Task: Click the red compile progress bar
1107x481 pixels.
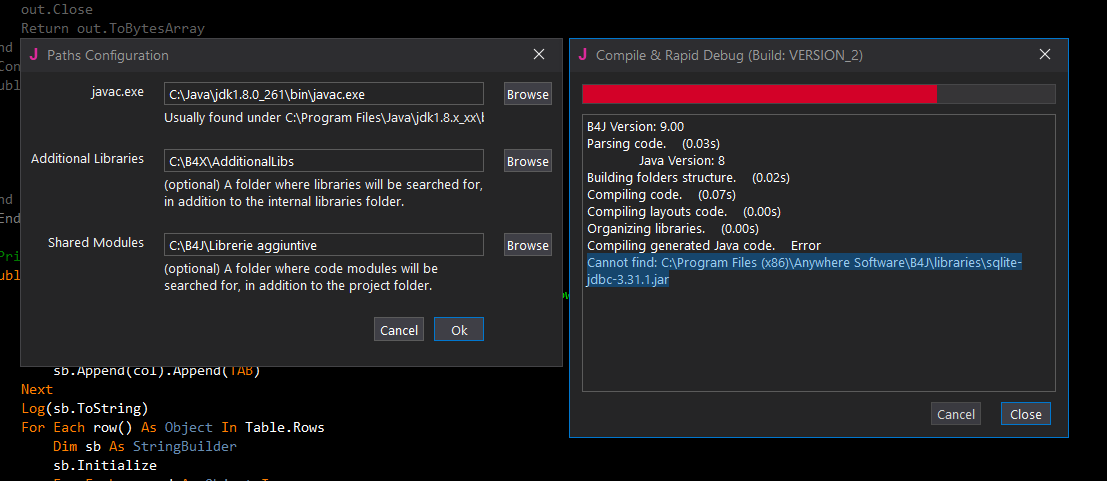Action: click(x=760, y=94)
